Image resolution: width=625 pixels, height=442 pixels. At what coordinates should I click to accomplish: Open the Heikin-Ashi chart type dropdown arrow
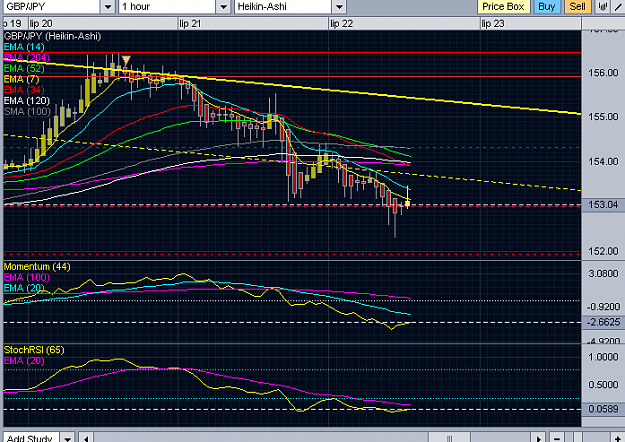pos(339,7)
